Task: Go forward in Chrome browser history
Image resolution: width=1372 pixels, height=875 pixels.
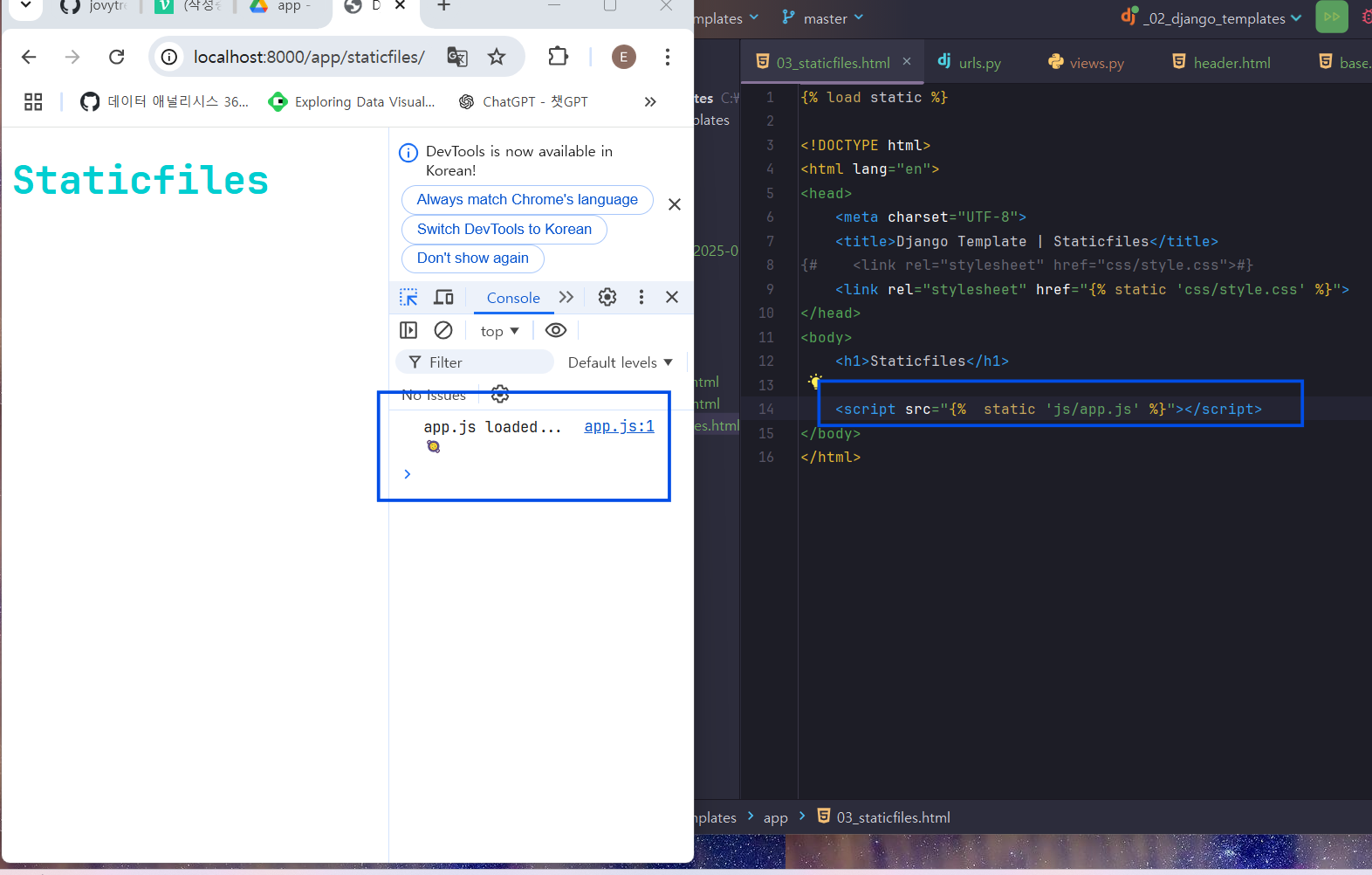Action: pyautogui.click(x=72, y=57)
